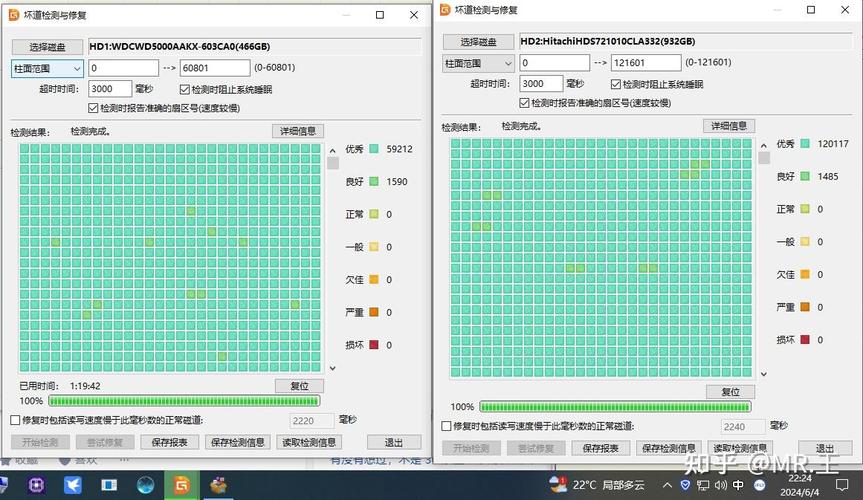Click 读取检测信息 in HD2 window
The image size is (863, 500).
tap(740, 448)
